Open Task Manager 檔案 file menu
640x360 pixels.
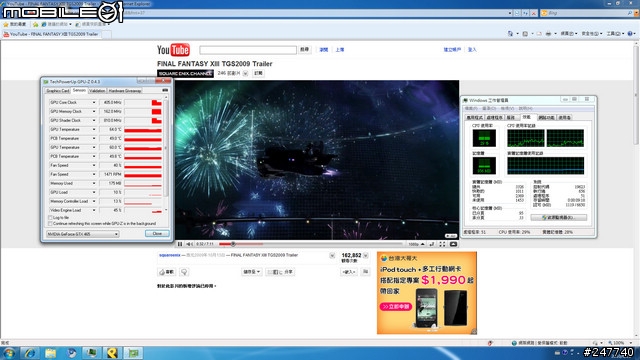(x=471, y=109)
